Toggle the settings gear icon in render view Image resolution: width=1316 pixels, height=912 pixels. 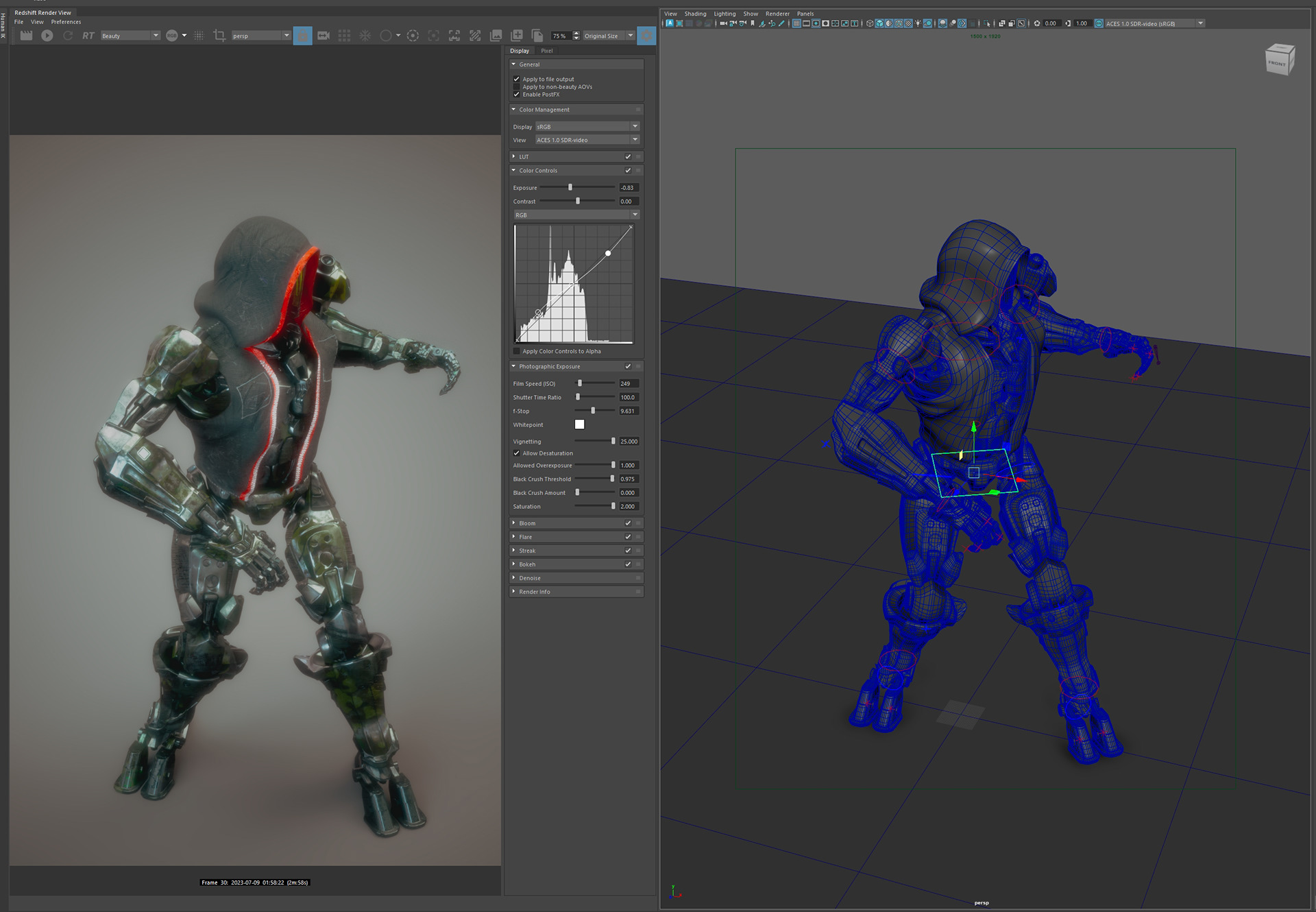[646, 36]
